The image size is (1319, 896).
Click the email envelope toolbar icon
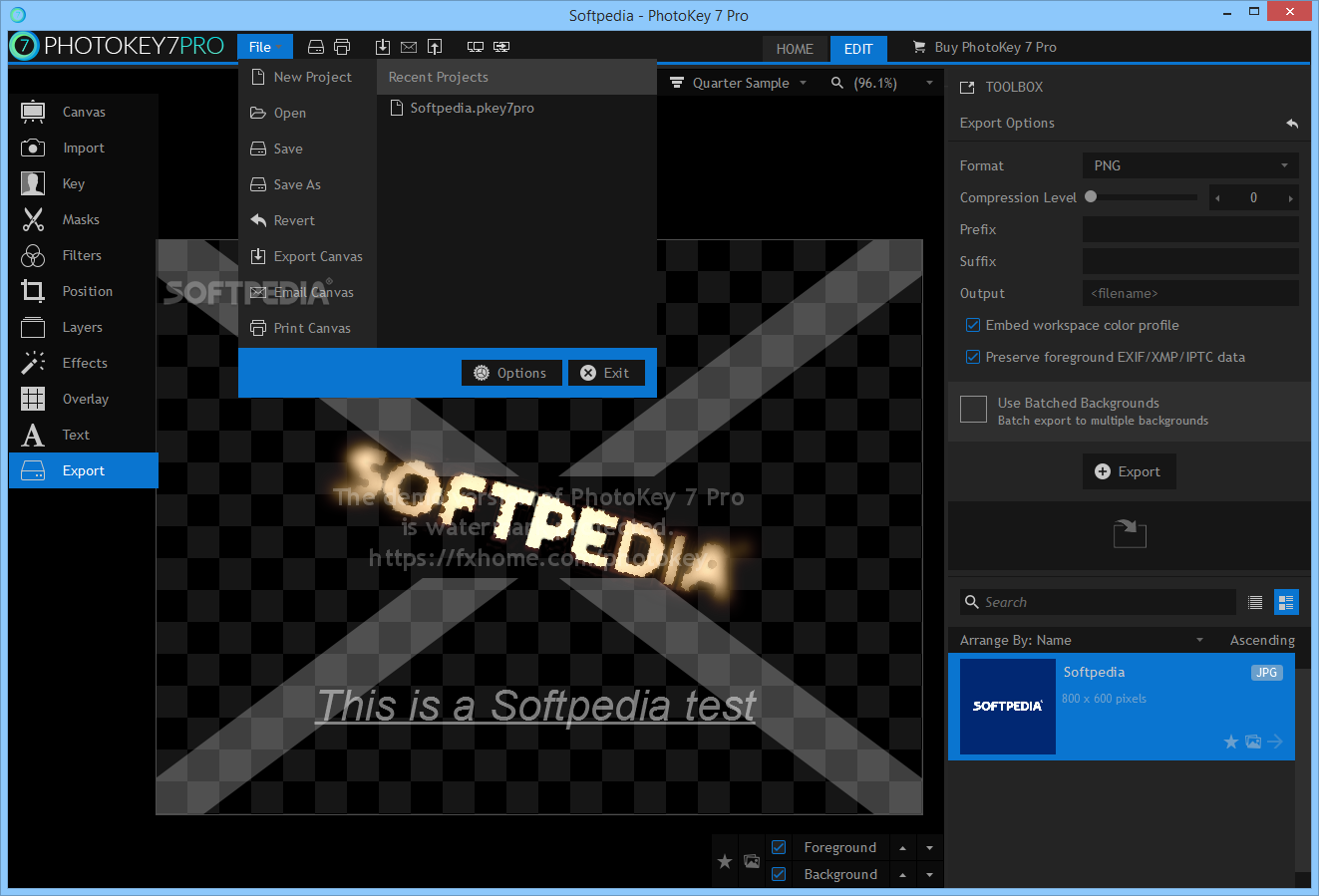click(409, 47)
